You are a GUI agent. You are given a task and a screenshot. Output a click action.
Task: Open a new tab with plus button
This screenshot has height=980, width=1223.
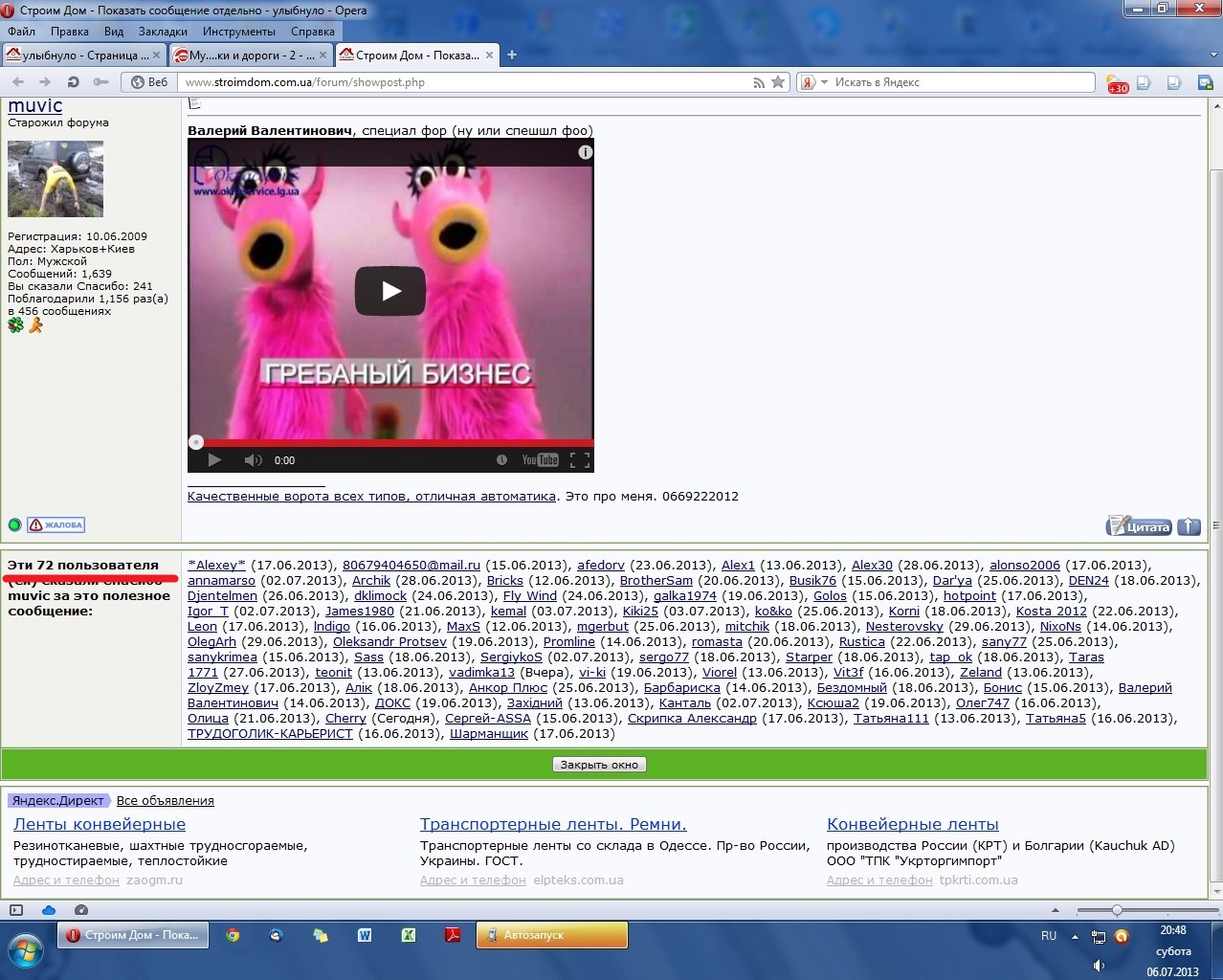click(512, 56)
